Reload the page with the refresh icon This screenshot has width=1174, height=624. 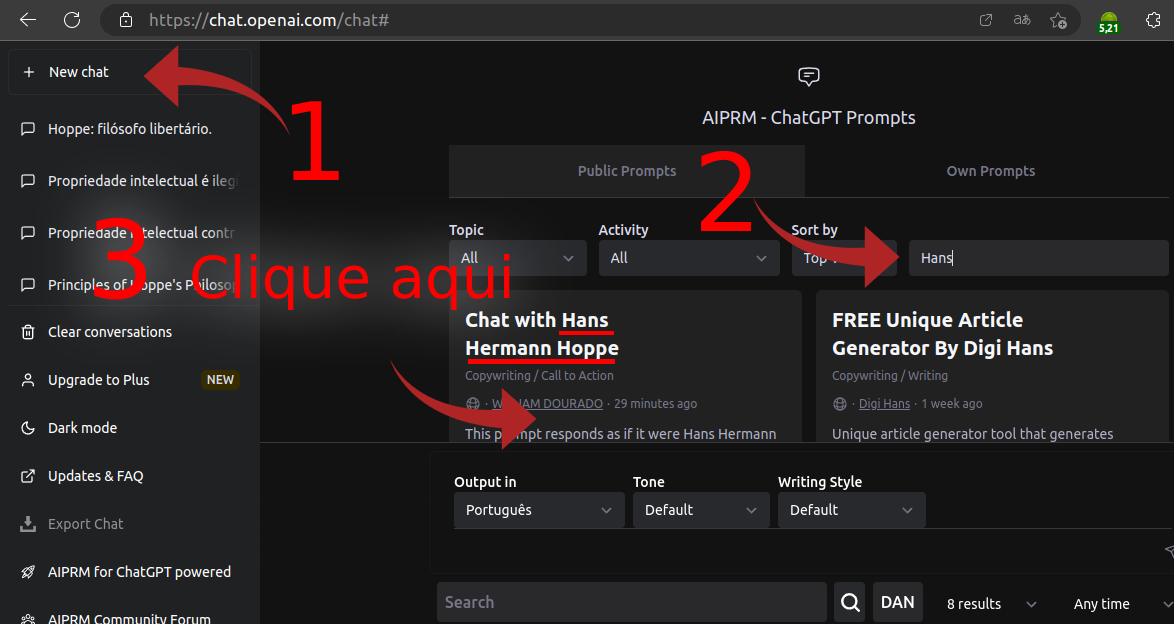72,20
